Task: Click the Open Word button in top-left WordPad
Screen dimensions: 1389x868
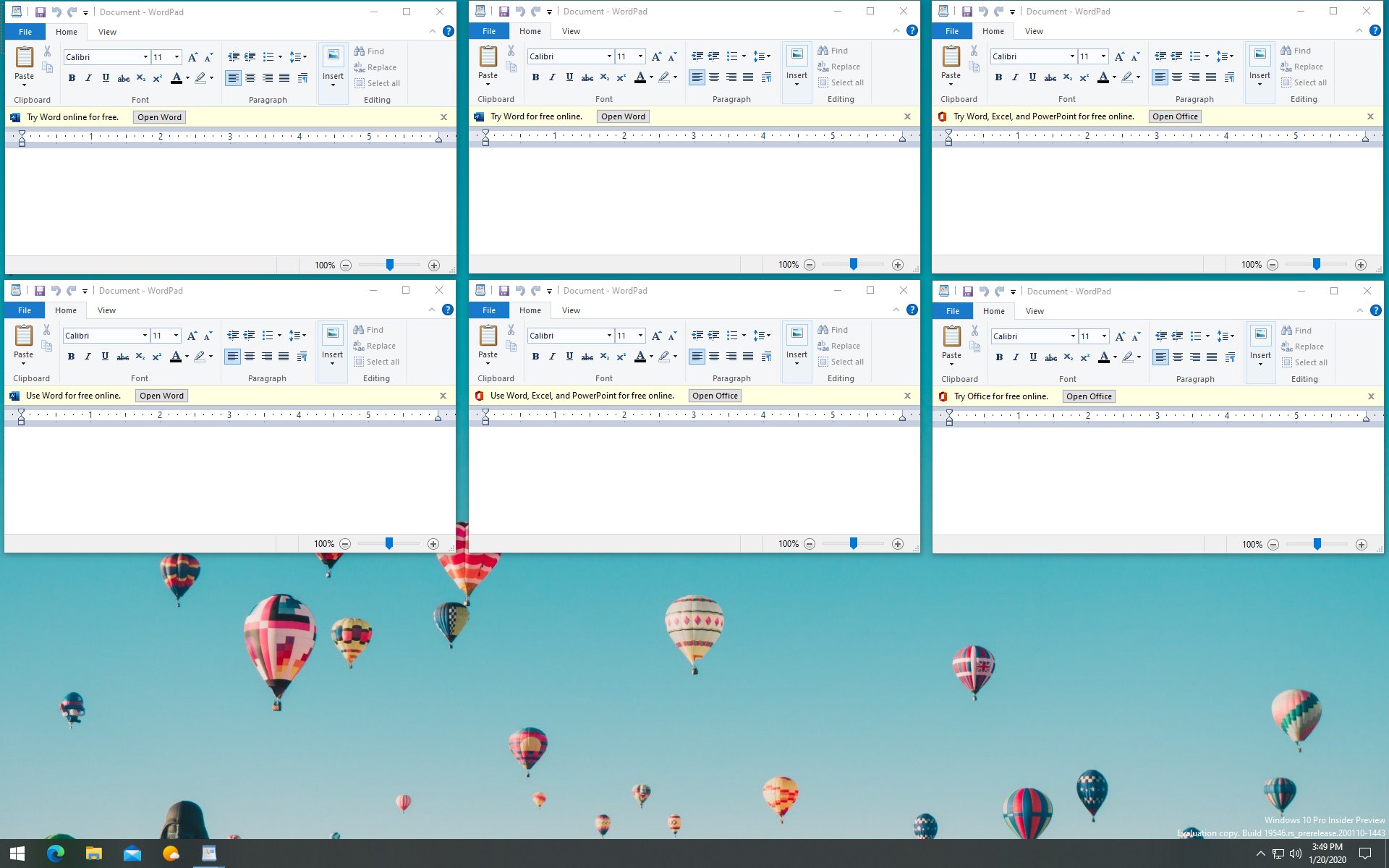Action: pos(160,117)
